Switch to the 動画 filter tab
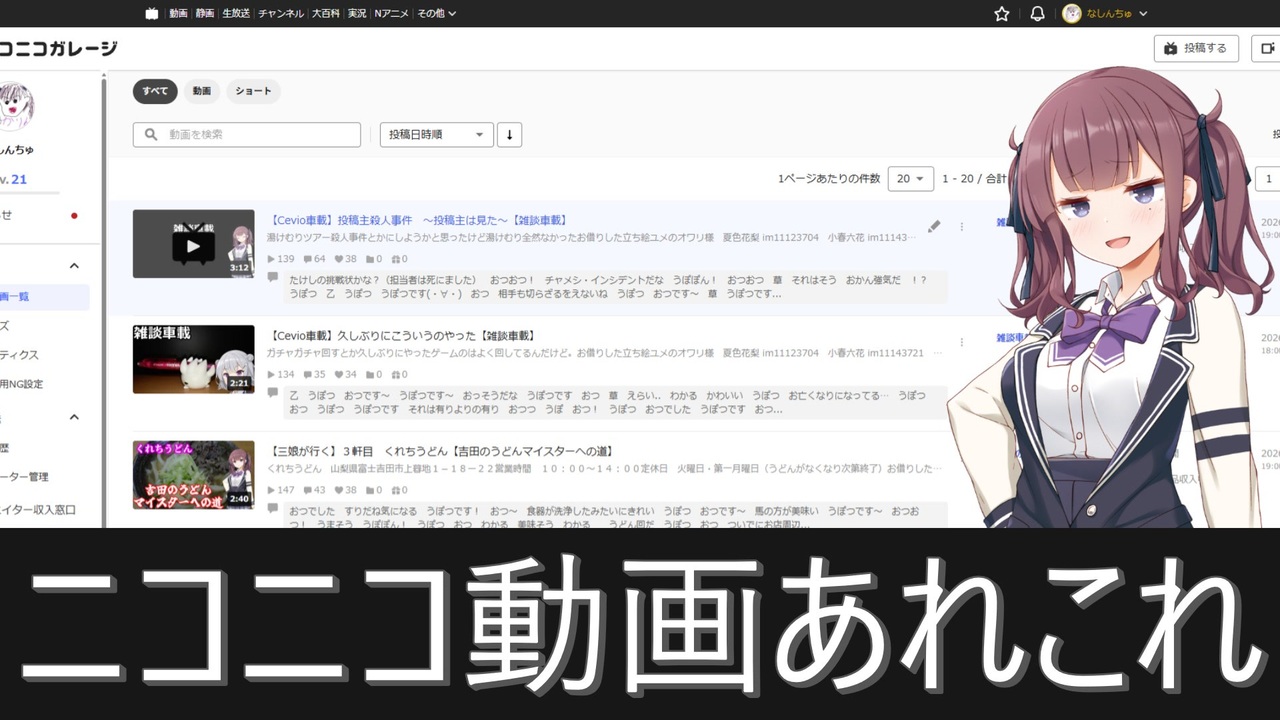Screen dimensions: 1280x720 [x=202, y=91]
